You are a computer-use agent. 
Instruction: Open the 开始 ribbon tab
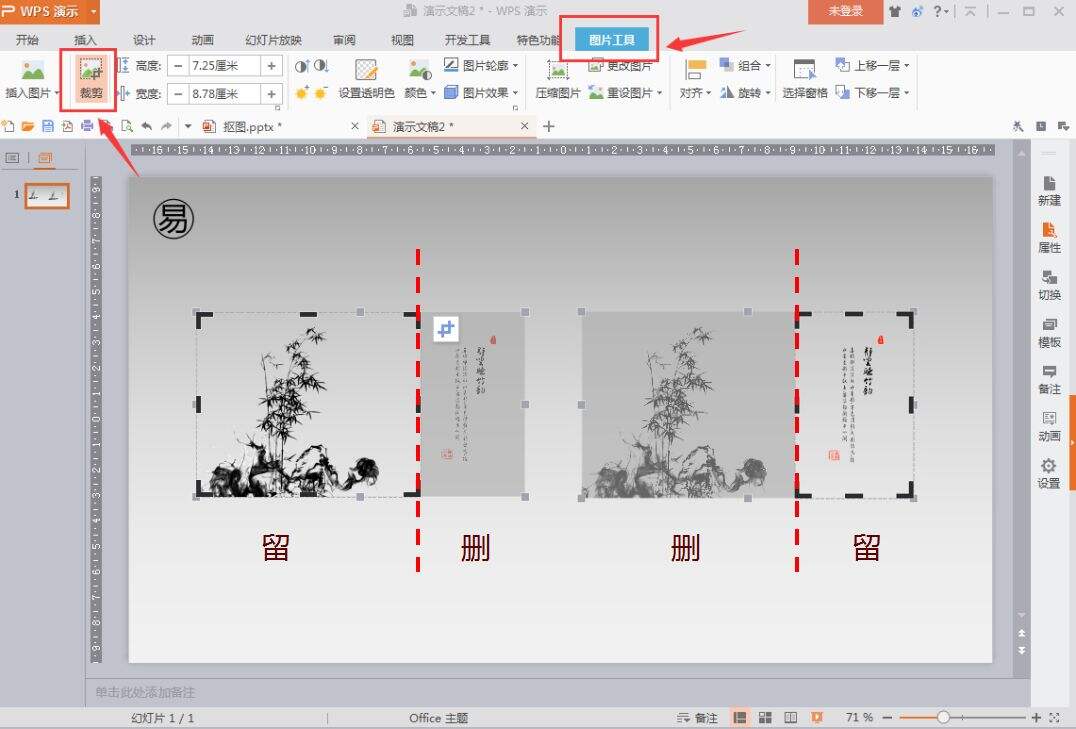click(27, 40)
